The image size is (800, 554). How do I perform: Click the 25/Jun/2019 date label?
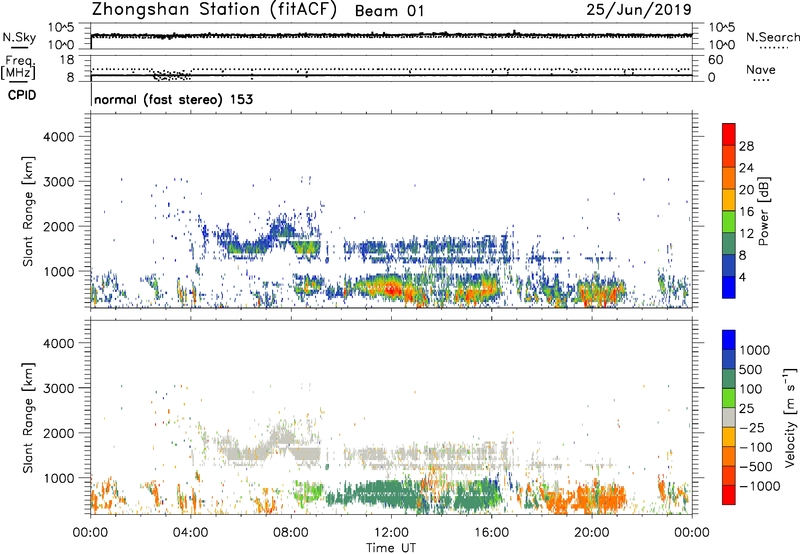point(639,10)
